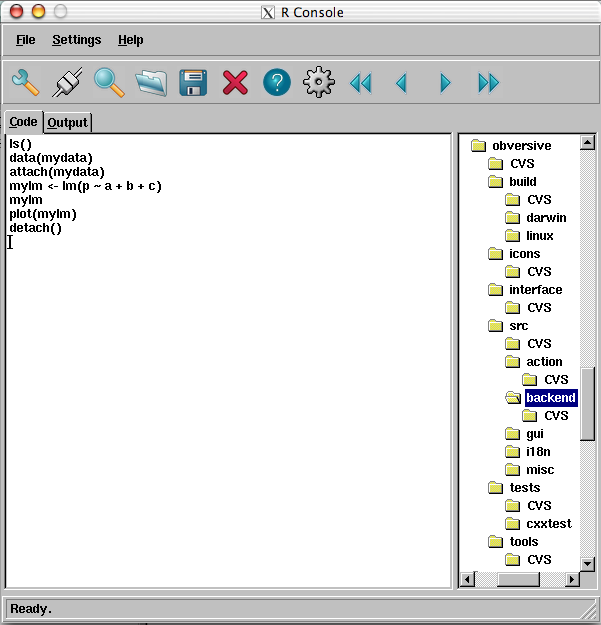Click the floppy disk save icon
This screenshot has height=625, width=601.
point(193,83)
